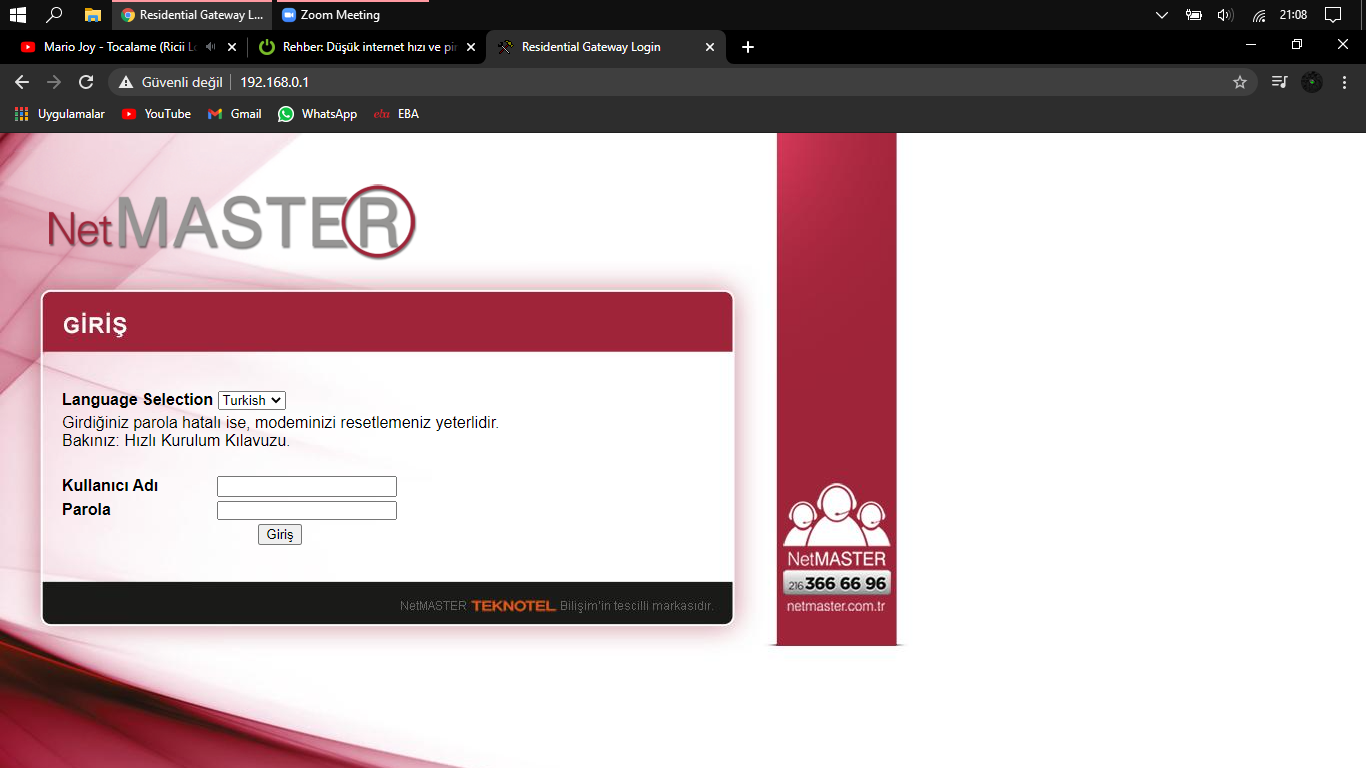Click the TEKNOTEL logo in the footer
The height and width of the screenshot is (768, 1366).
tap(513, 606)
